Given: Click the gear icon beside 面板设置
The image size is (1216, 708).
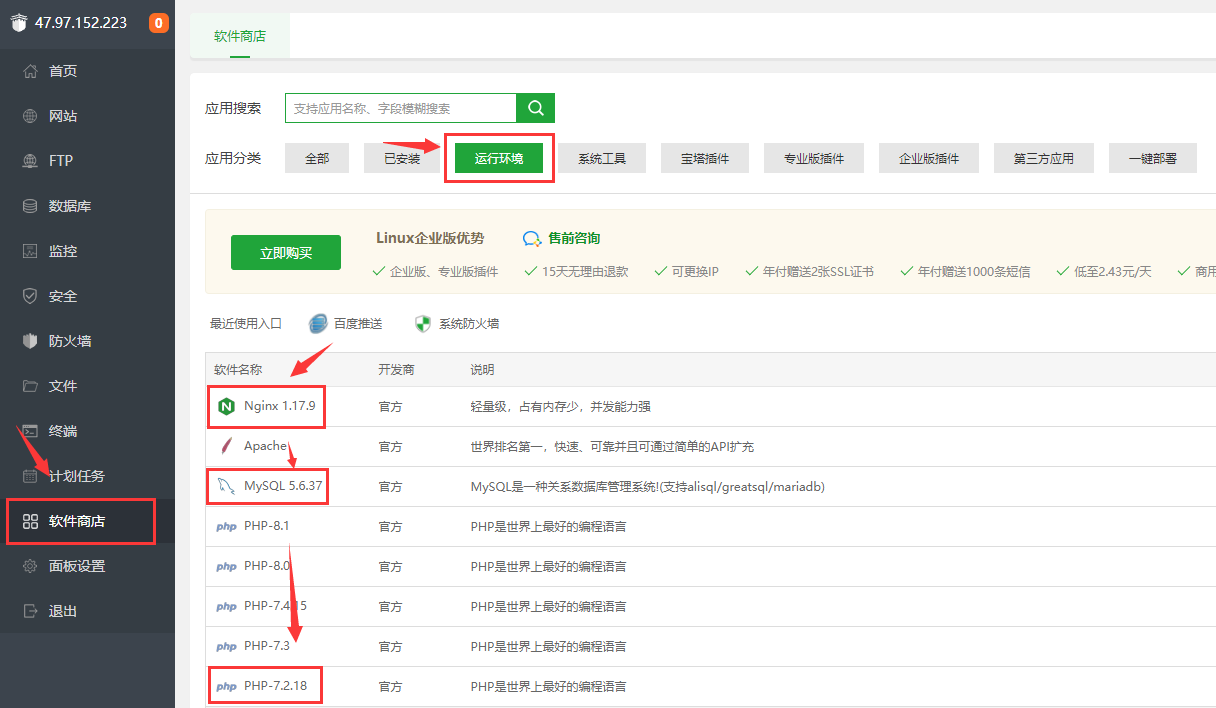Looking at the screenshot, I should [x=30, y=566].
